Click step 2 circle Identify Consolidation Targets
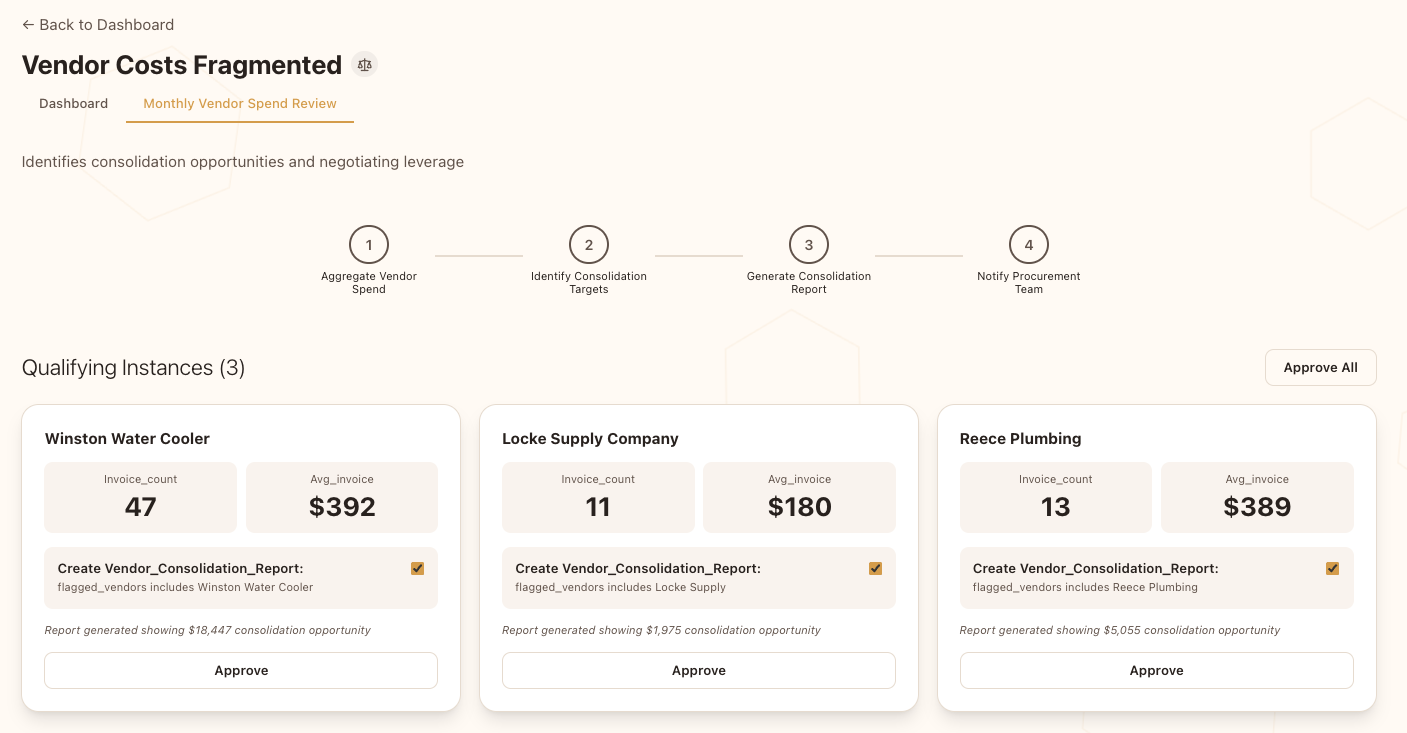Image resolution: width=1407 pixels, height=733 pixels. [589, 245]
